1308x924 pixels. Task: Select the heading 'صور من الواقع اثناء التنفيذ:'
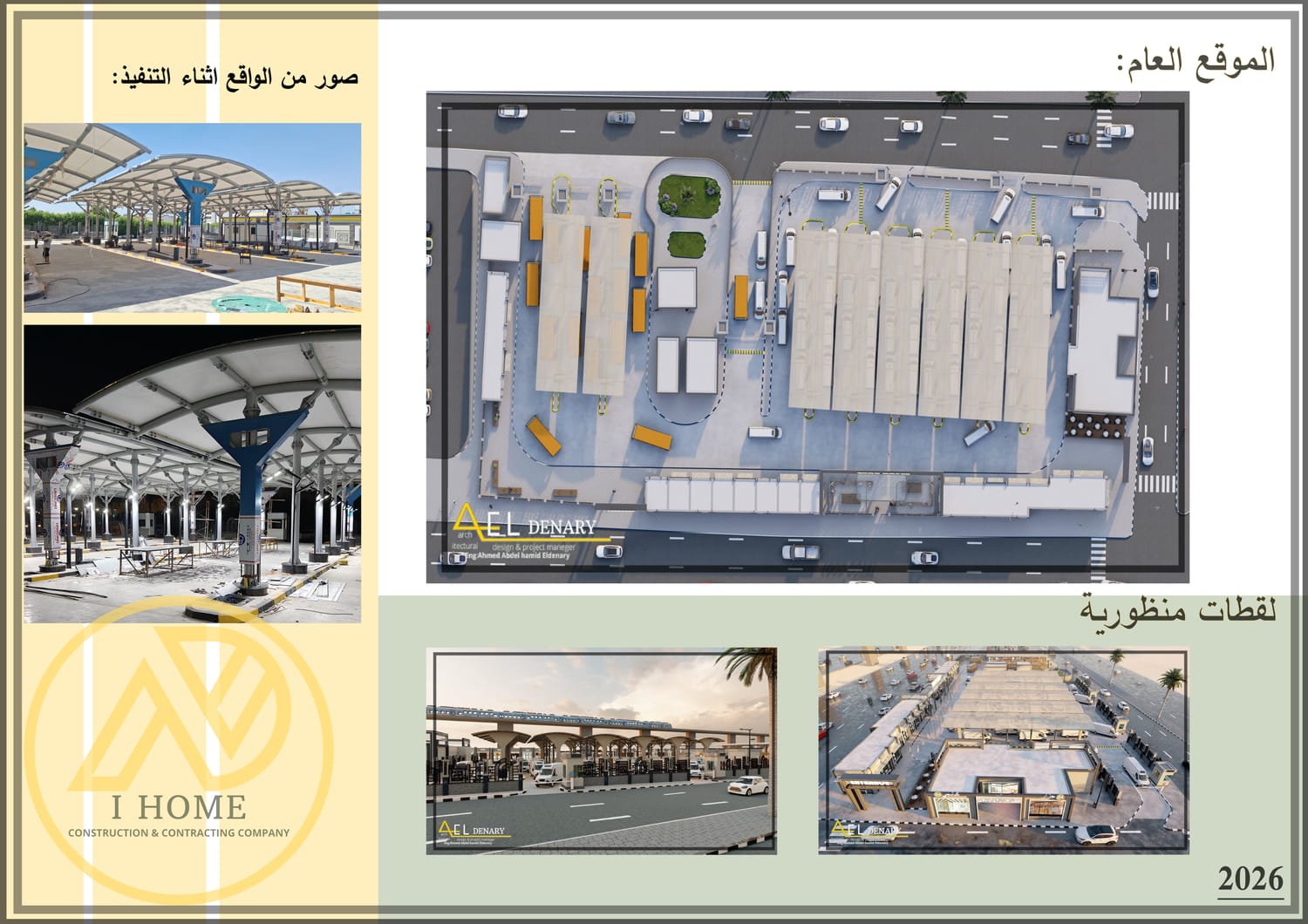(x=235, y=77)
